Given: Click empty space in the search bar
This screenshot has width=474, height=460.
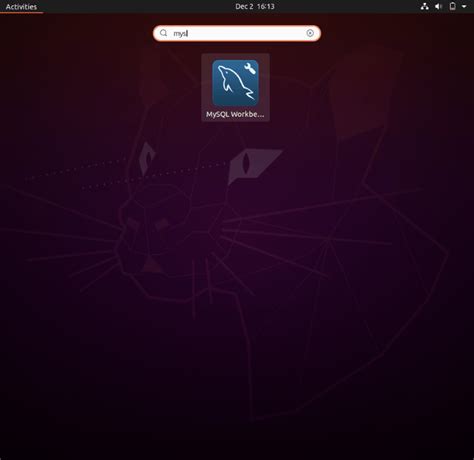Looking at the screenshot, I should (247, 33).
